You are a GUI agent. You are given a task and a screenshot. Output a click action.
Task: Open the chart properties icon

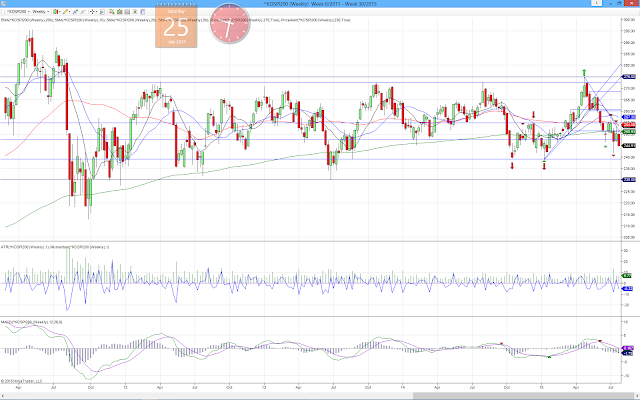pos(142,12)
